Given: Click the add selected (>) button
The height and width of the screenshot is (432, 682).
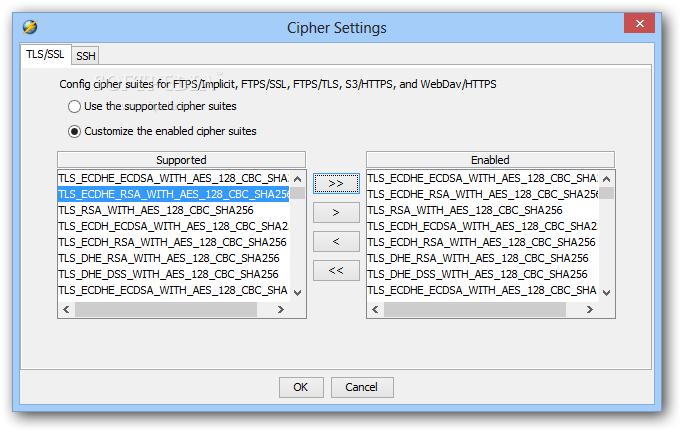Looking at the screenshot, I should point(336,212).
